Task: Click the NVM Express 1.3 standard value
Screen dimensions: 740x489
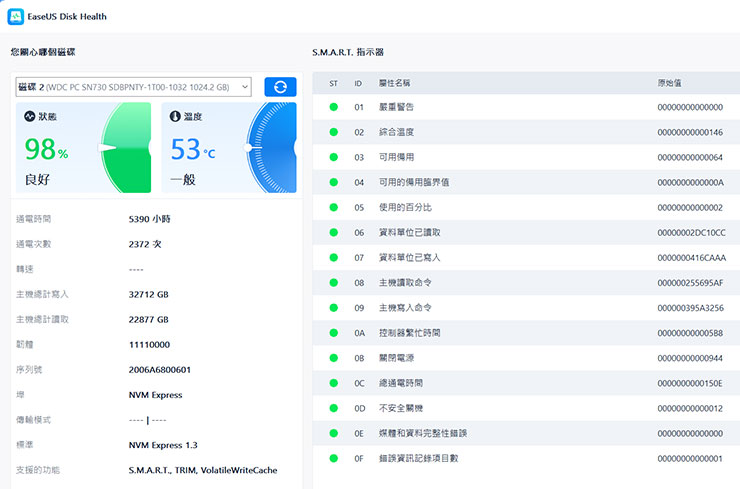Action: [x=163, y=445]
